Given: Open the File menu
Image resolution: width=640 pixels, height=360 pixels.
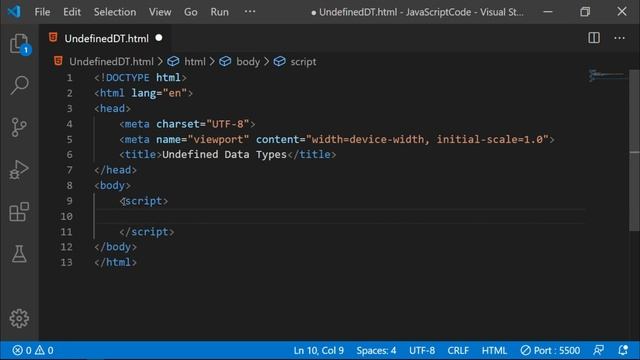Looking at the screenshot, I should tap(42, 12).
